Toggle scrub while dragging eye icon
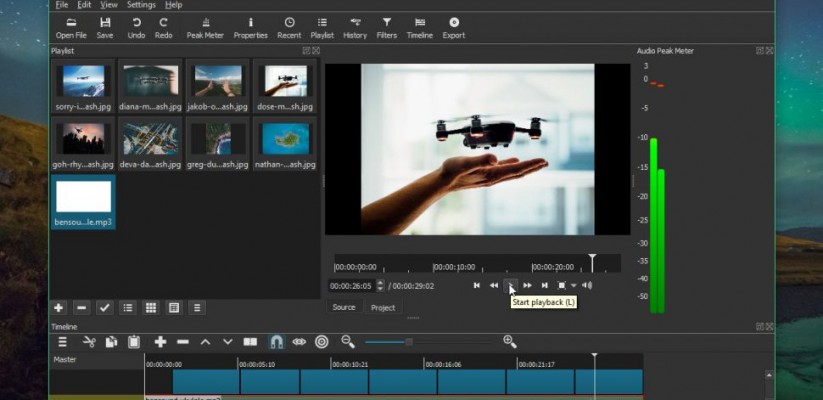The height and width of the screenshot is (400, 823). tap(299, 342)
